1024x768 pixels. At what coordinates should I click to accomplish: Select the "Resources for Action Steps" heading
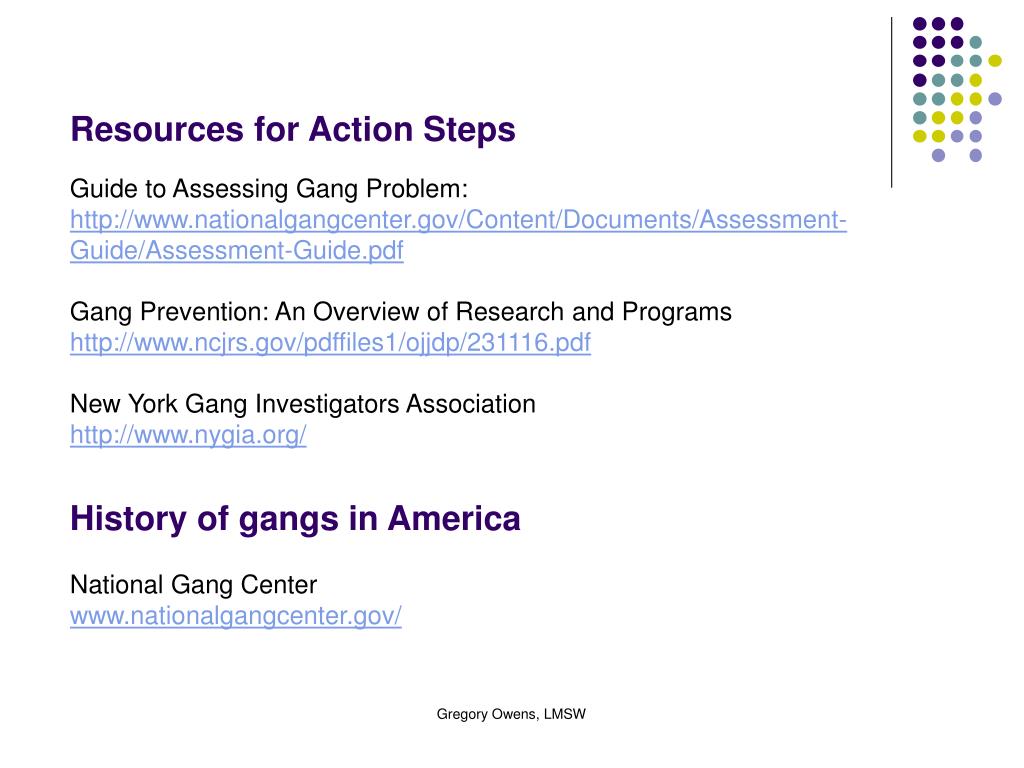pyautogui.click(x=293, y=129)
